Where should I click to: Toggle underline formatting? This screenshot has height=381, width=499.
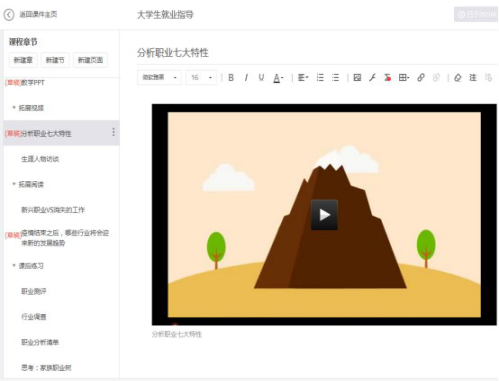[261, 78]
